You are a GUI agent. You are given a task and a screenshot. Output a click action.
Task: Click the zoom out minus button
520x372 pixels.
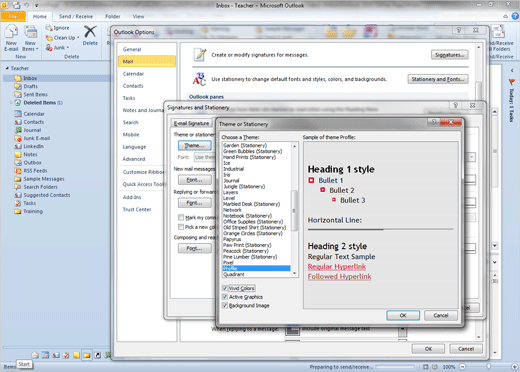click(x=462, y=367)
